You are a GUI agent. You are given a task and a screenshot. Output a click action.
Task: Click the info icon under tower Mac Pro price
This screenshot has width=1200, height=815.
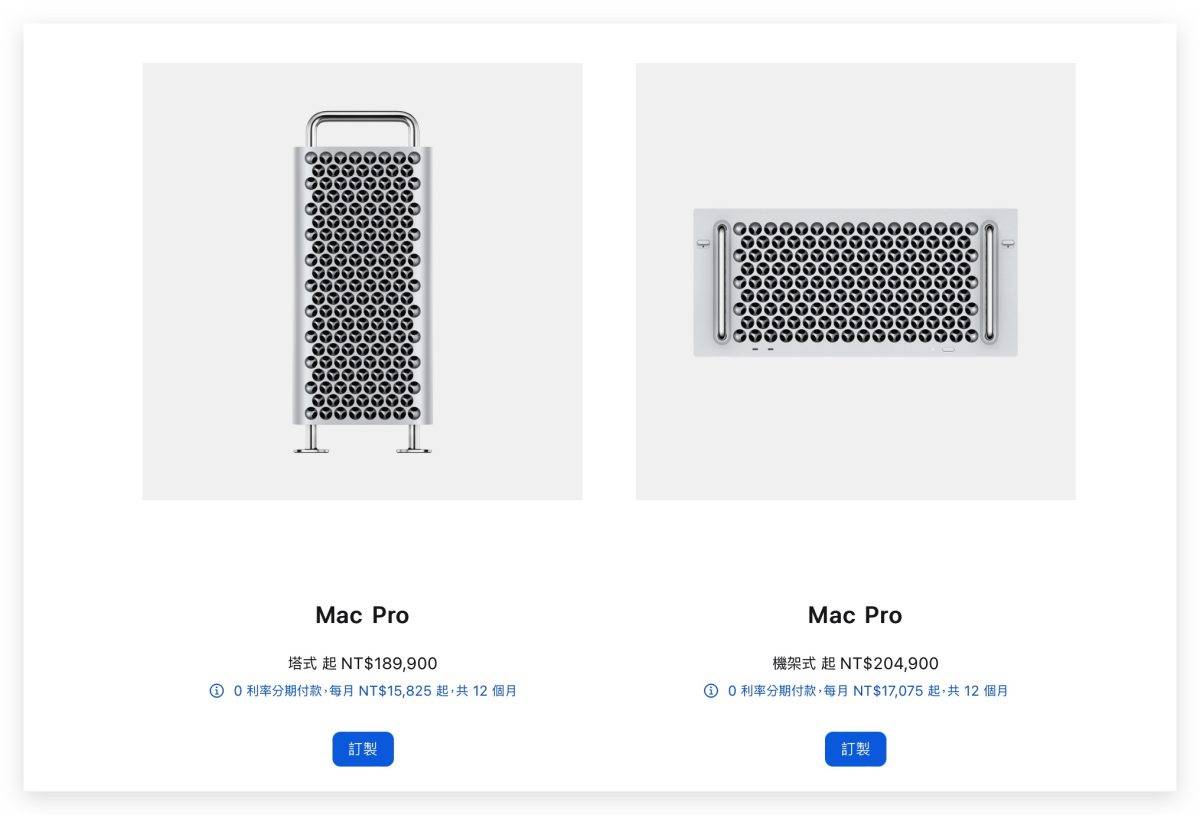217,691
